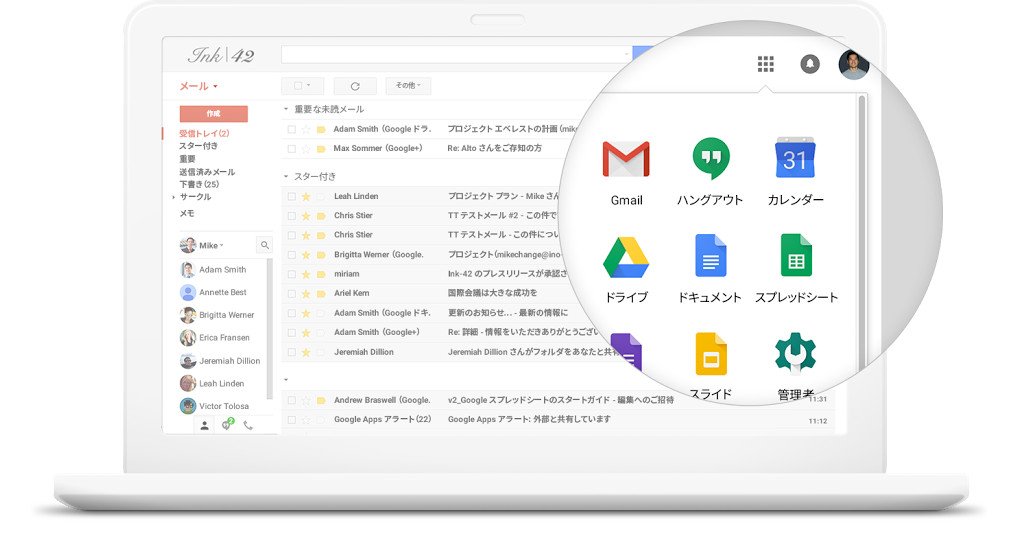Screen dimensions: 1018x536
Task: Check the Brigitta Werner message checkbox
Action: [292, 254]
